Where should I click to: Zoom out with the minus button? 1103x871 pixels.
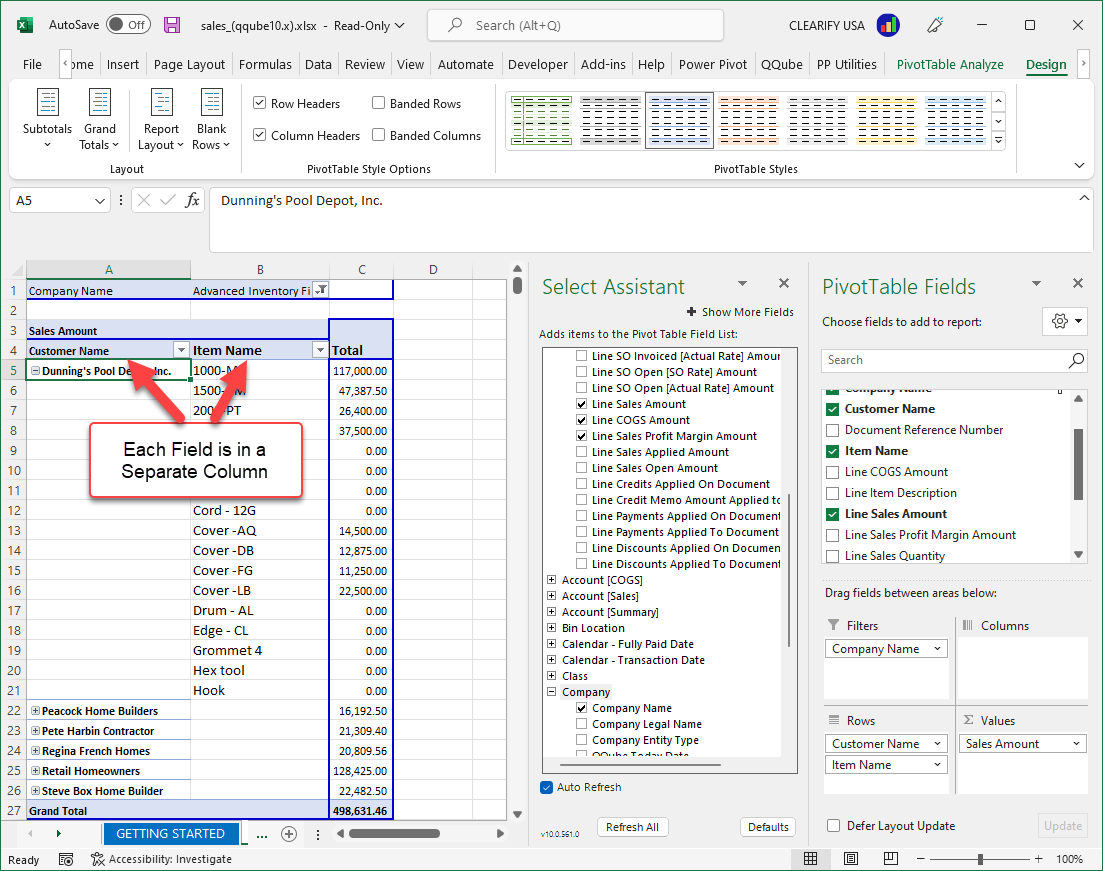click(x=921, y=859)
